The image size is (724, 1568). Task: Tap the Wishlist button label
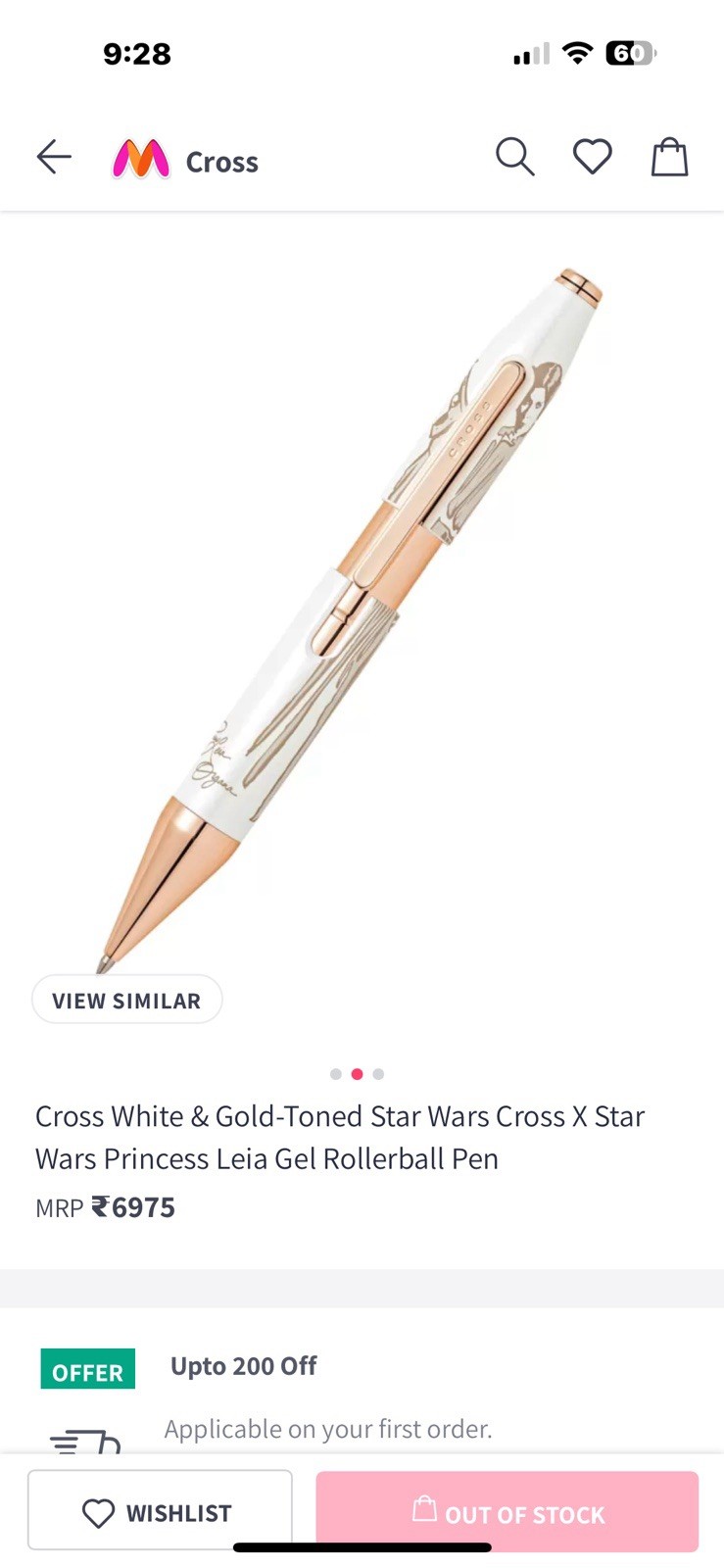pyautogui.click(x=179, y=1514)
